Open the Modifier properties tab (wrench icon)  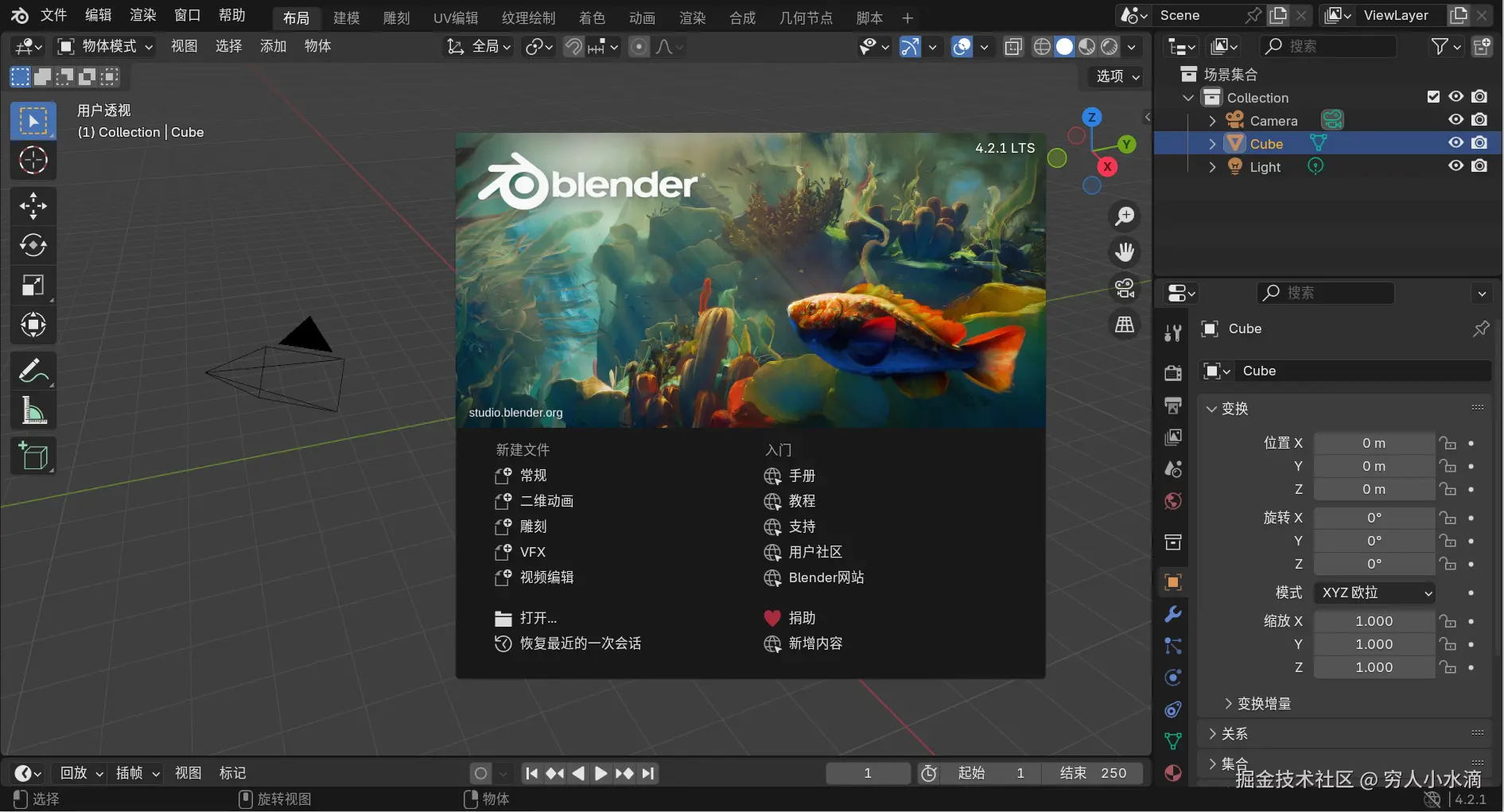click(1172, 613)
